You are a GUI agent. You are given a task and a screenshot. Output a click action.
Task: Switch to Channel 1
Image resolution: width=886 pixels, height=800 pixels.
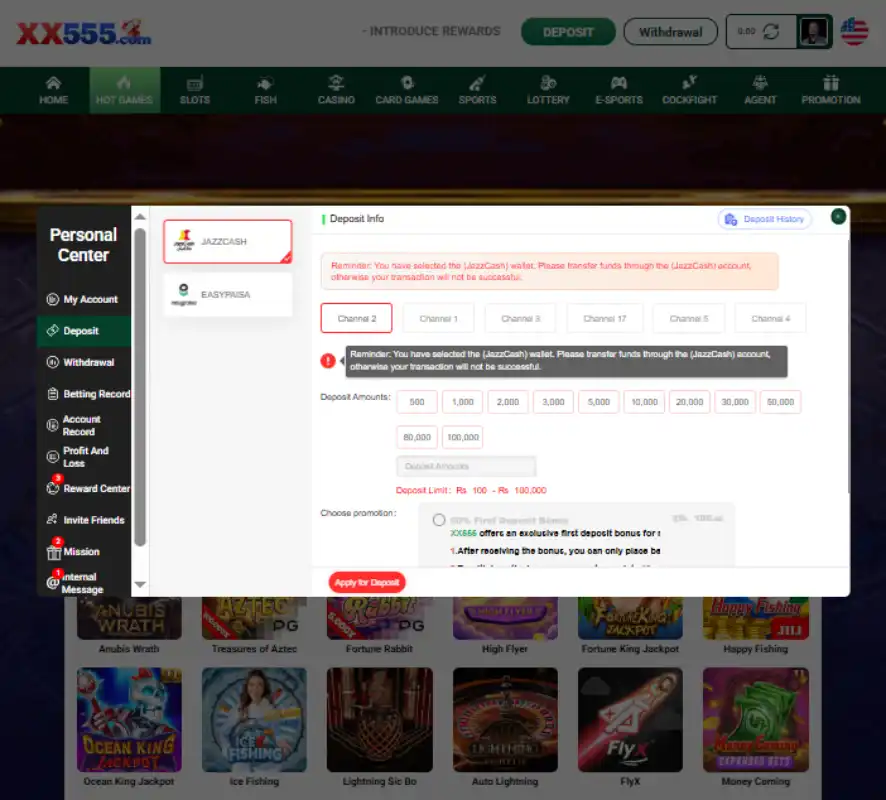(x=438, y=318)
